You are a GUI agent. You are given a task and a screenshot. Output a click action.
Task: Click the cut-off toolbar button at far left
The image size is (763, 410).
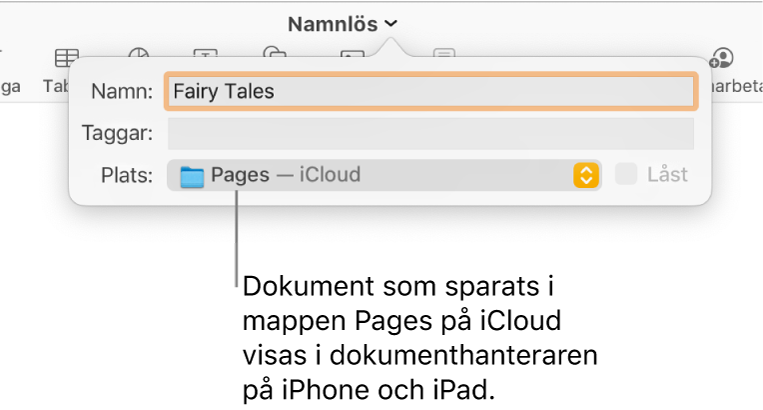click(x=10, y=84)
